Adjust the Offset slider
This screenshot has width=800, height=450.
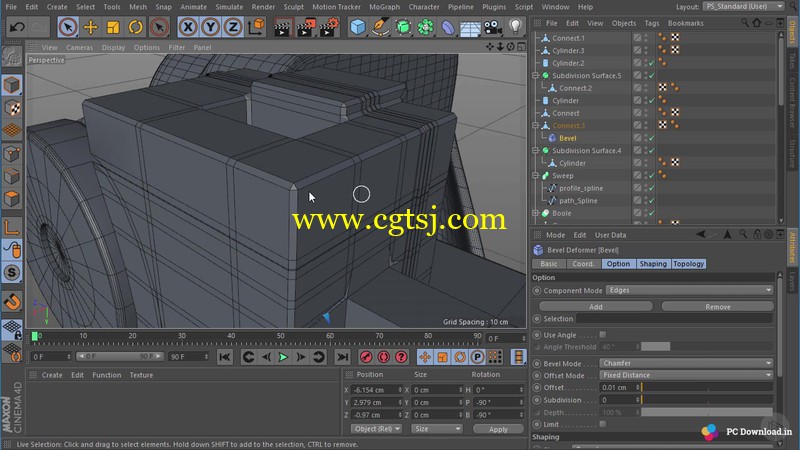tap(707, 388)
